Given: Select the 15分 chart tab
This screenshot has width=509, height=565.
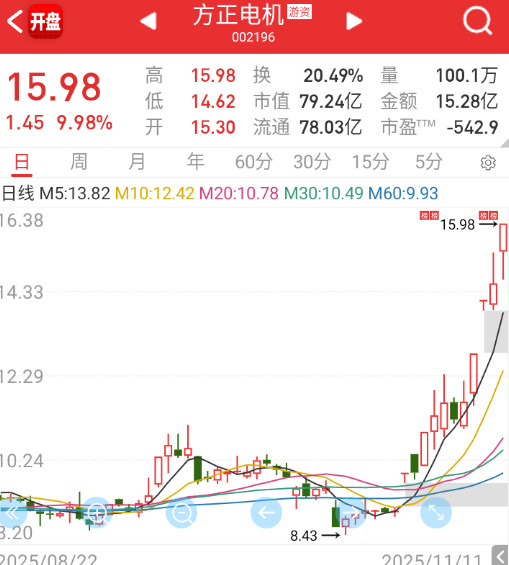Looking at the screenshot, I should click(x=370, y=162).
